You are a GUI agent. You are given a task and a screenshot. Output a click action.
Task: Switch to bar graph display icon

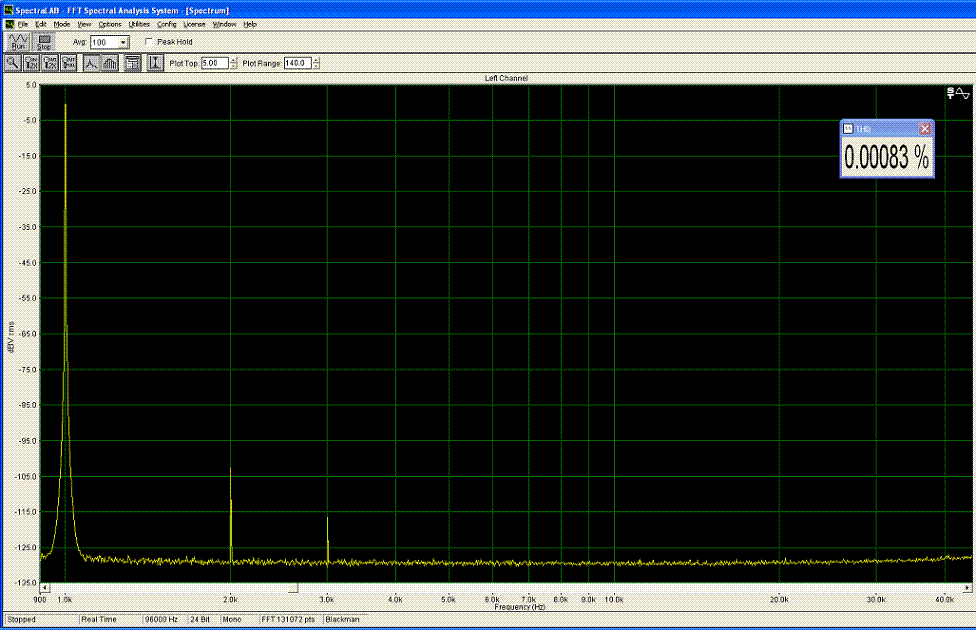110,63
